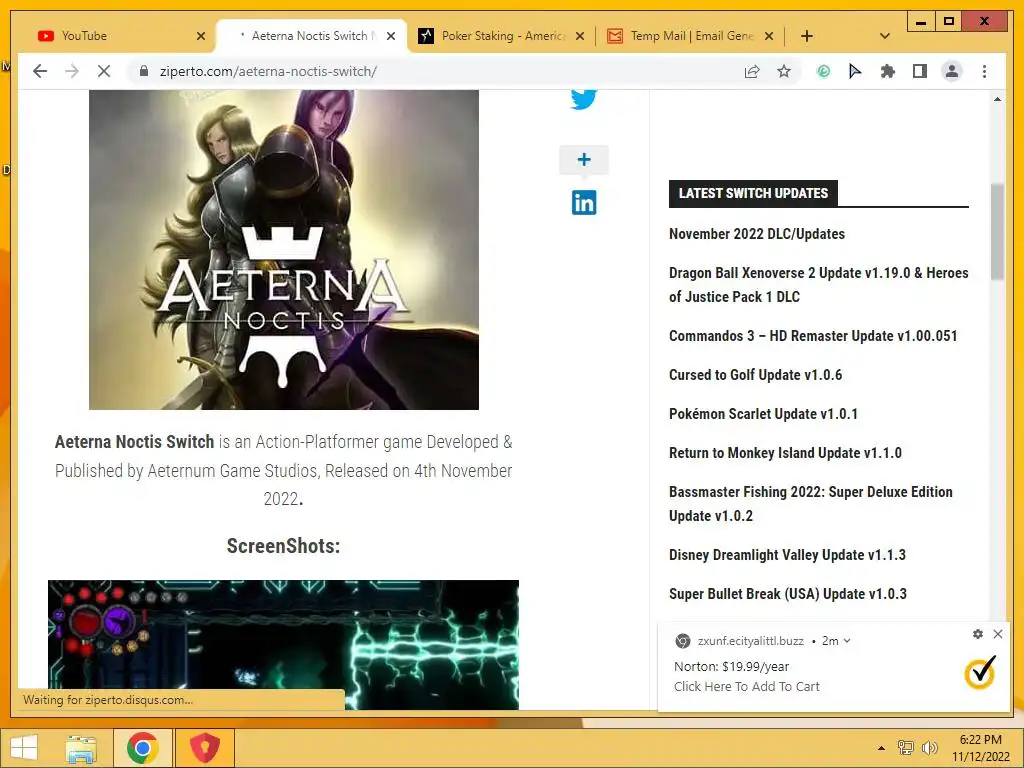Expand more share options plus button
Screen dimensions: 1024x768
point(584,159)
